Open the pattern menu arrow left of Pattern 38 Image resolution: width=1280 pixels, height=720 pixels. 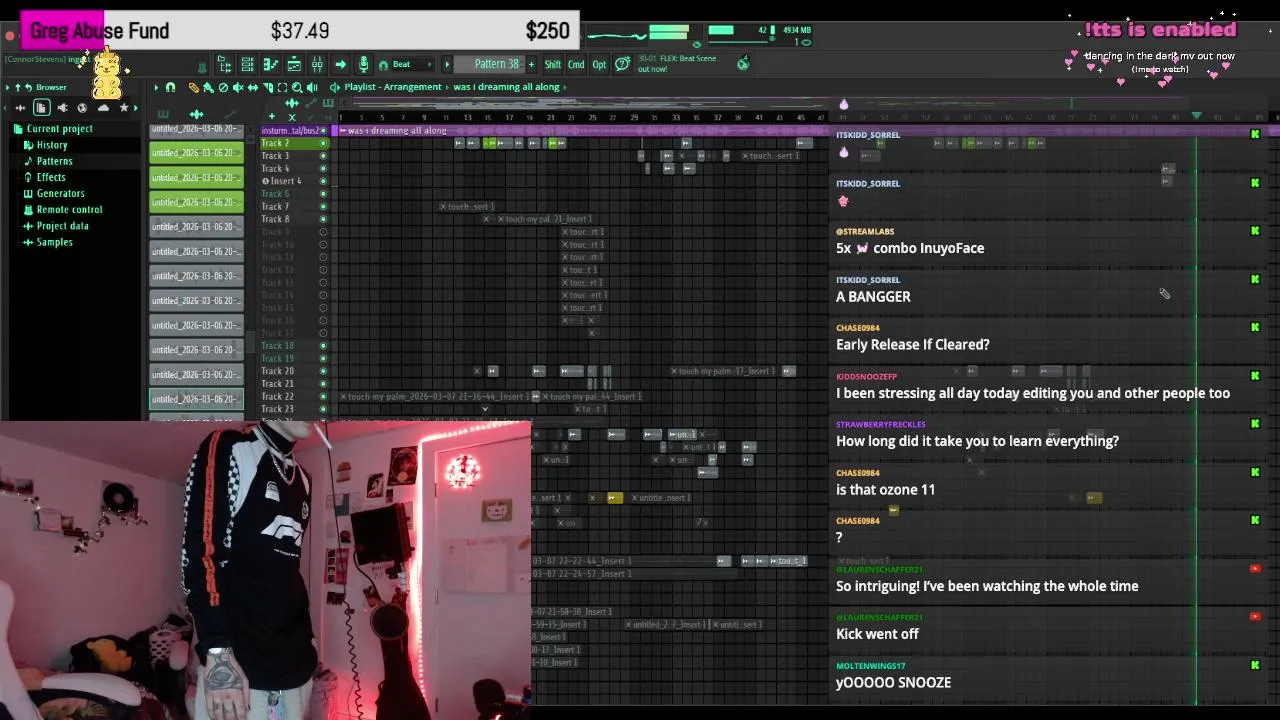coord(447,64)
